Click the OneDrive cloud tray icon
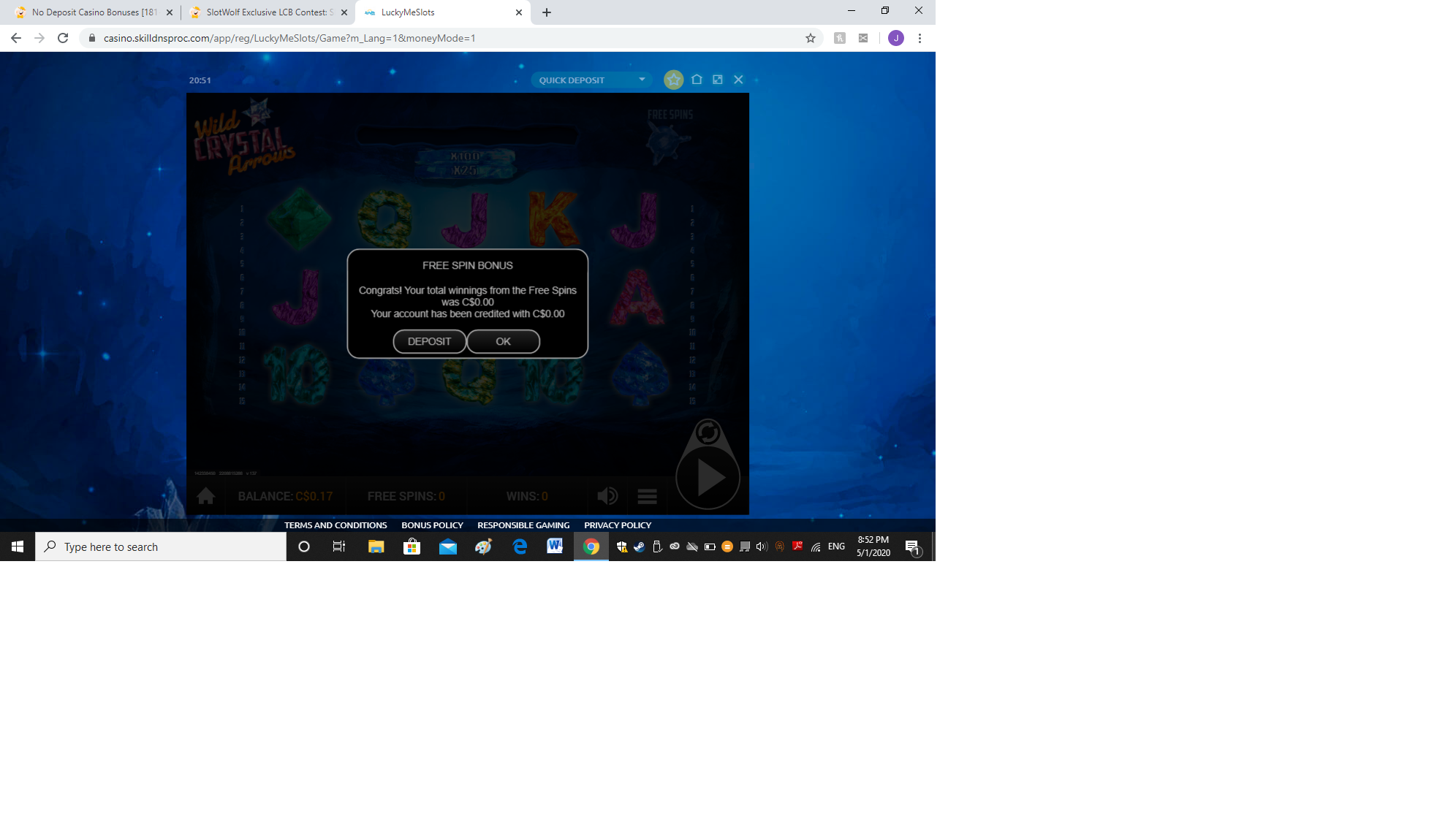1456x819 pixels. [691, 546]
